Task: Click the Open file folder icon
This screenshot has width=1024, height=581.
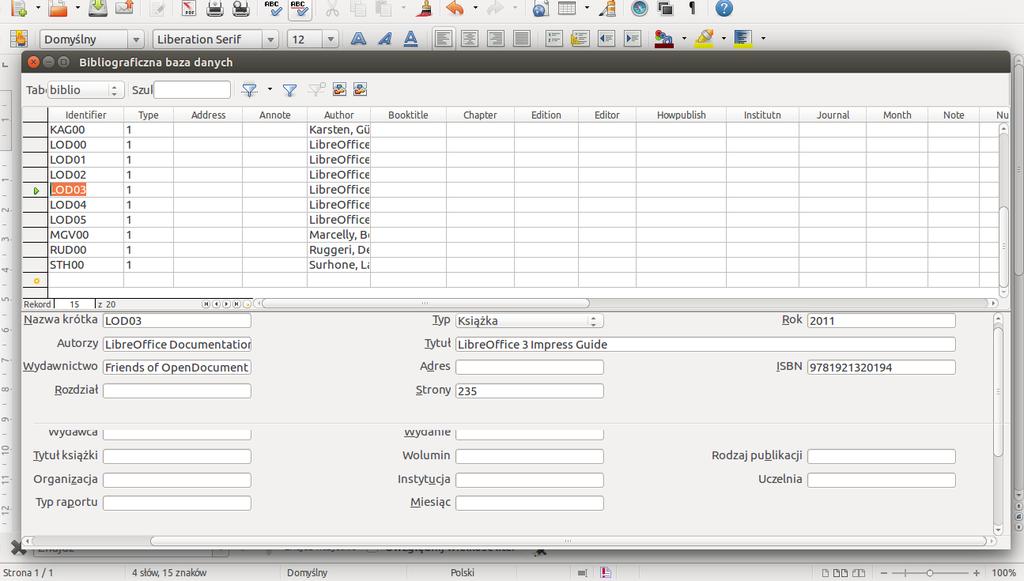Action: pyautogui.click(x=58, y=8)
